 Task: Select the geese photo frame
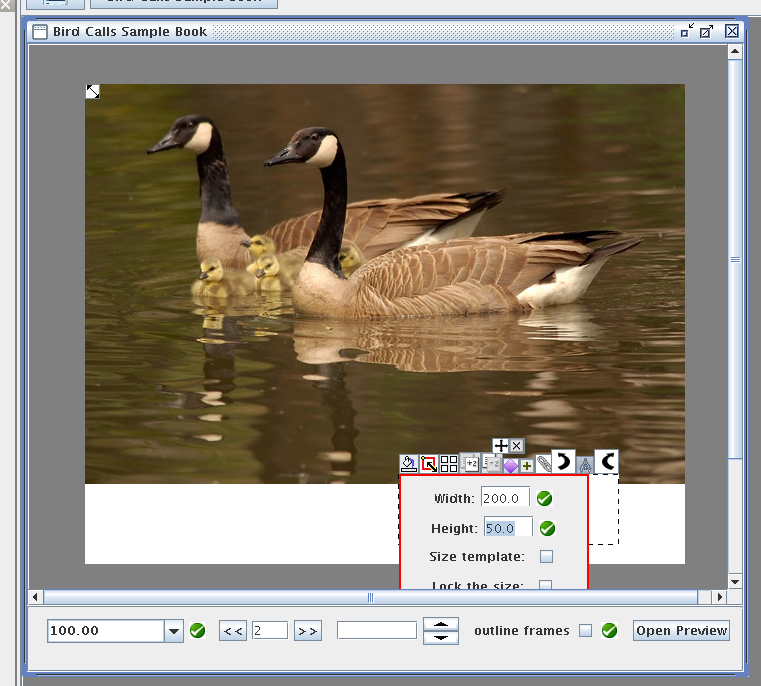385,284
